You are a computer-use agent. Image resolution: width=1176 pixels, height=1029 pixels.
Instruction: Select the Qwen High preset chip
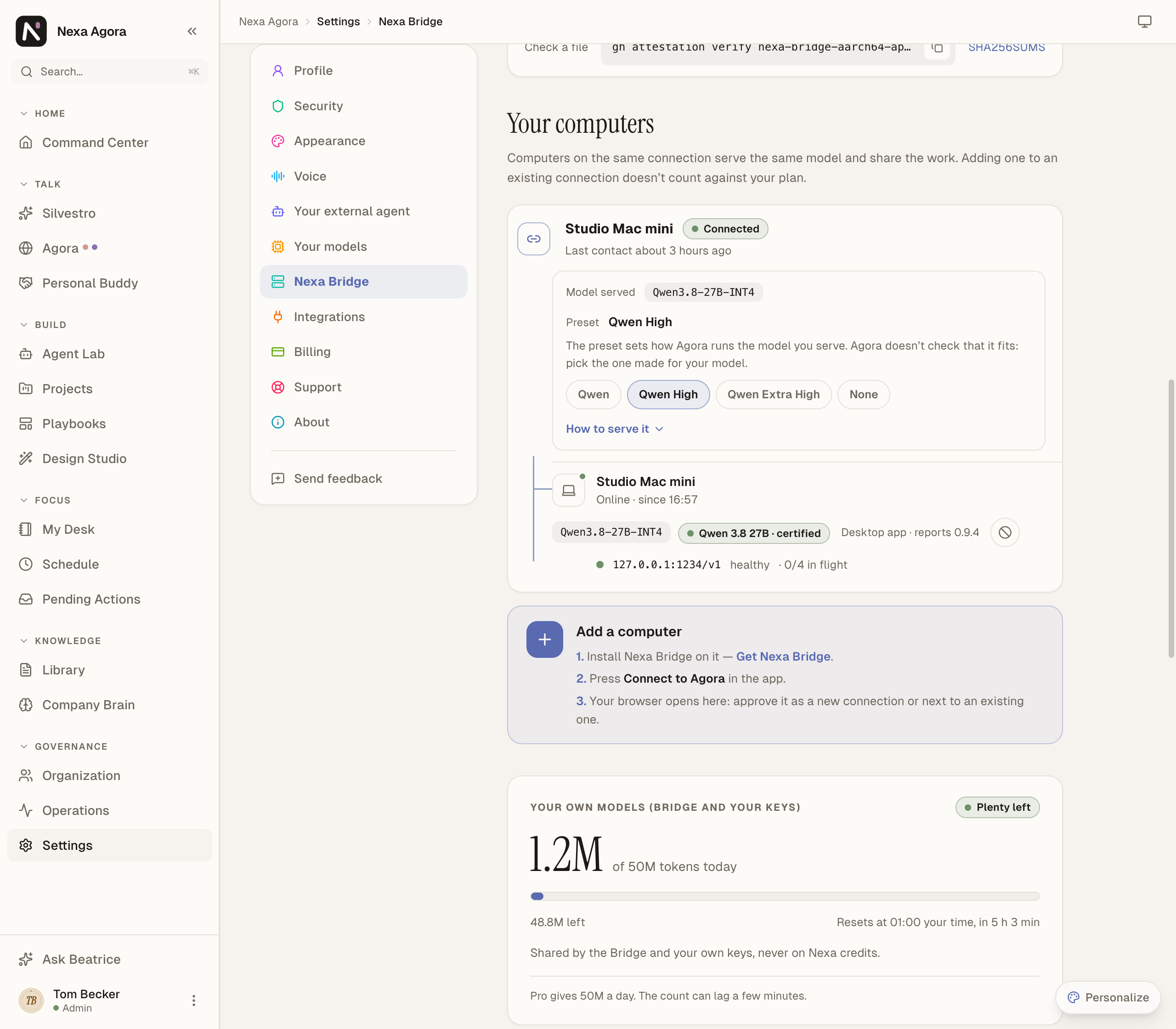[x=668, y=395]
